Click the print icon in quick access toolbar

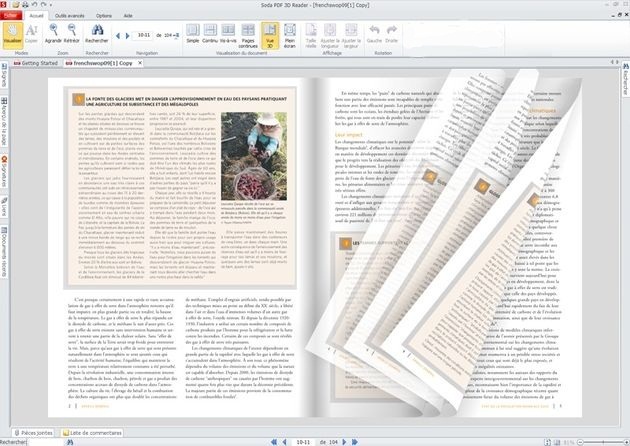click(25, 5)
